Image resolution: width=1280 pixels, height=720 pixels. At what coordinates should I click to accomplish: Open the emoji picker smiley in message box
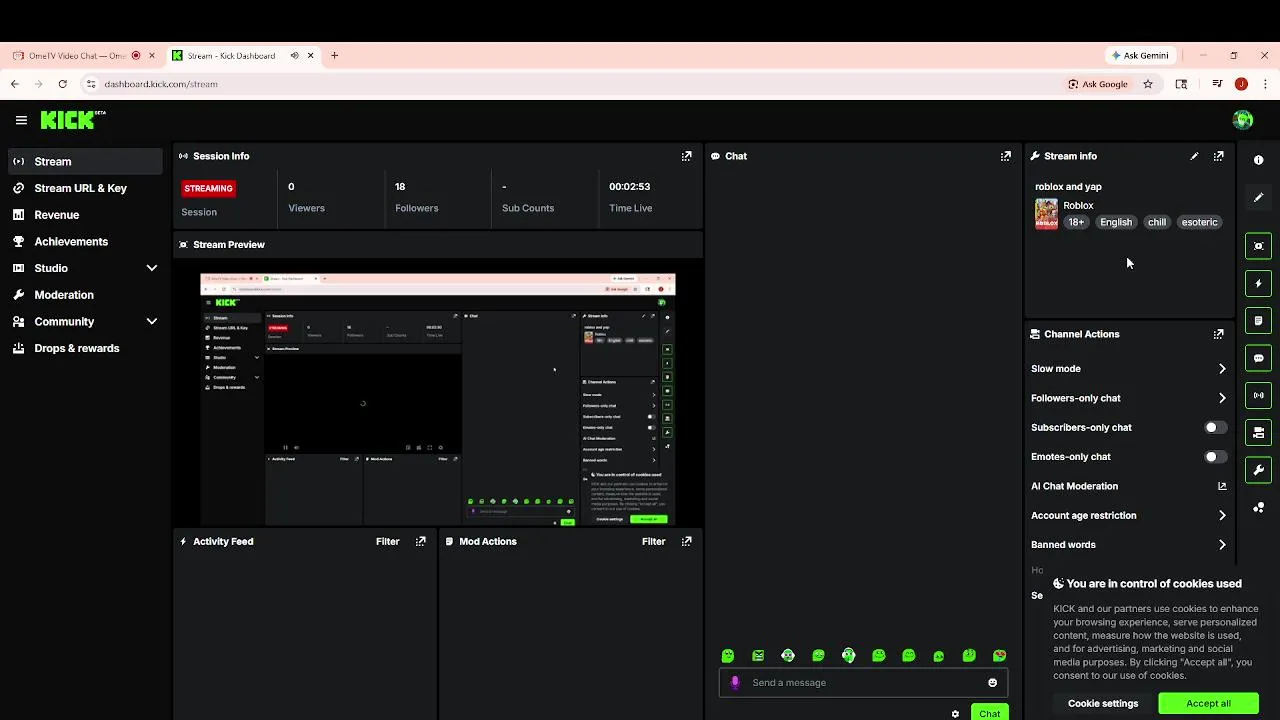[992, 682]
